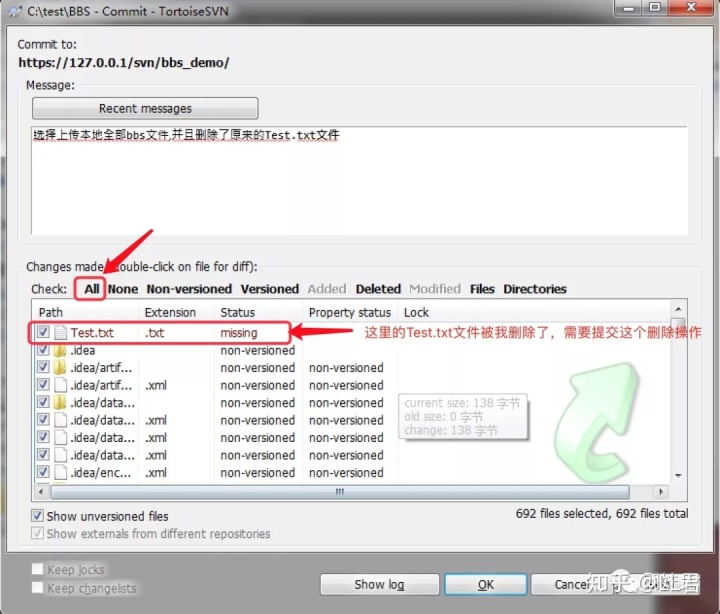The width and height of the screenshot is (720, 614).
Task: Click the greyed Added check link
Action: point(327,289)
